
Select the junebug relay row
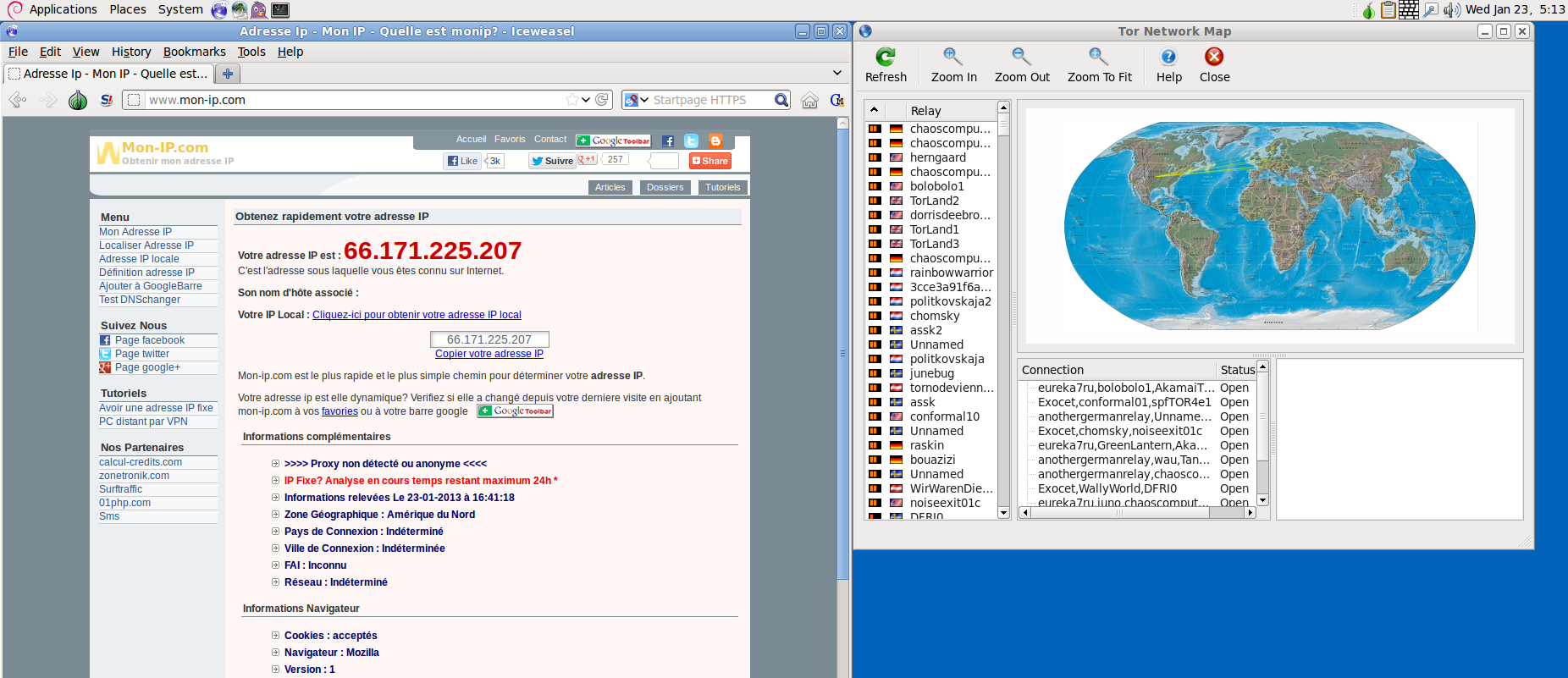coord(931,373)
